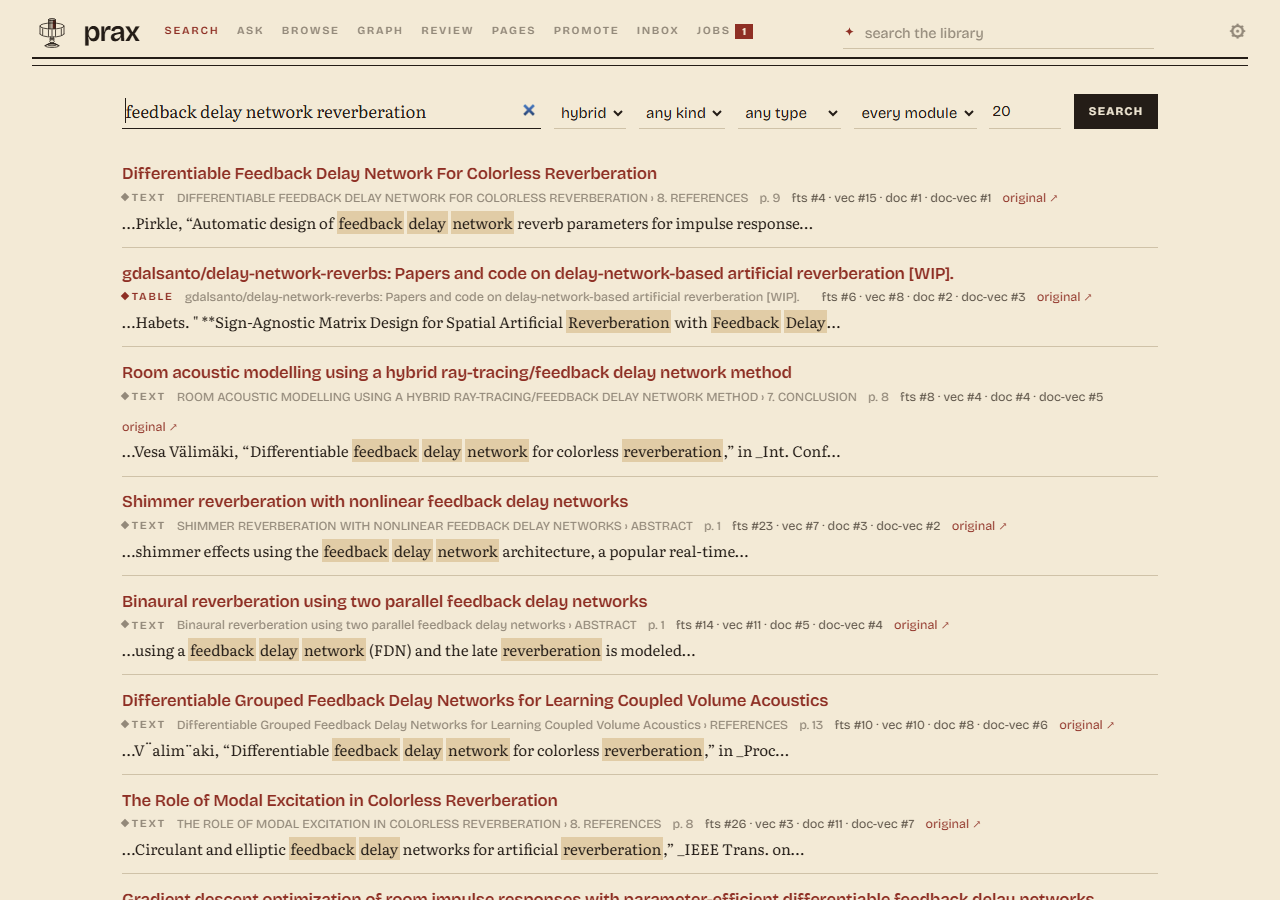Viewport: 1280px width, 900px height.
Task: Click the prax logo icon
Action: (x=52, y=33)
